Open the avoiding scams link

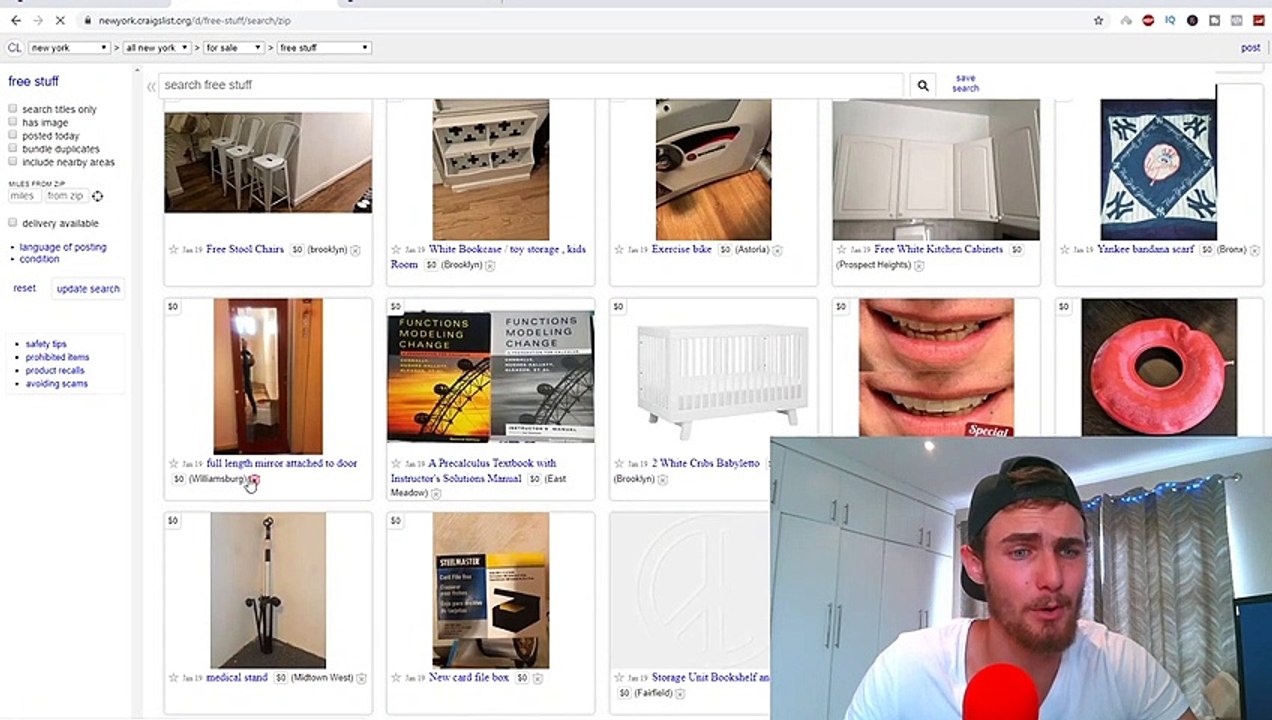click(x=56, y=383)
